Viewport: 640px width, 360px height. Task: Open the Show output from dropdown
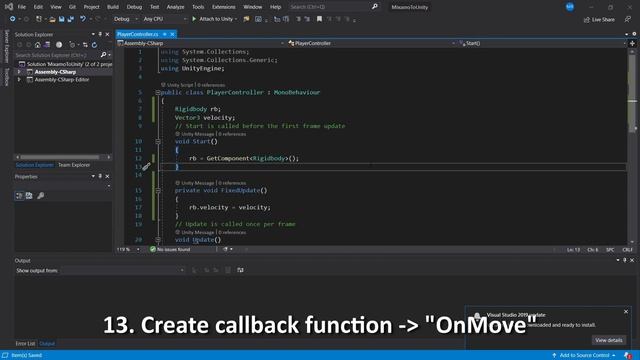[x=123, y=270]
